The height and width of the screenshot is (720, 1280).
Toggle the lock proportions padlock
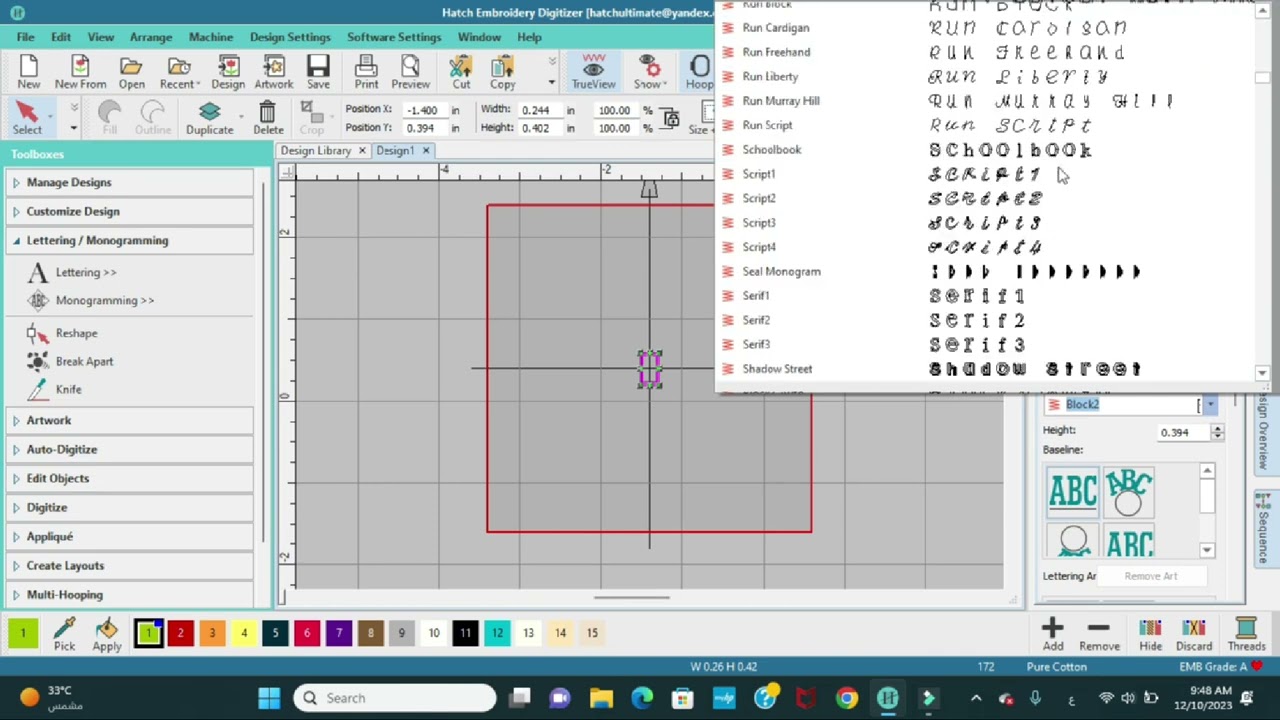[671, 119]
